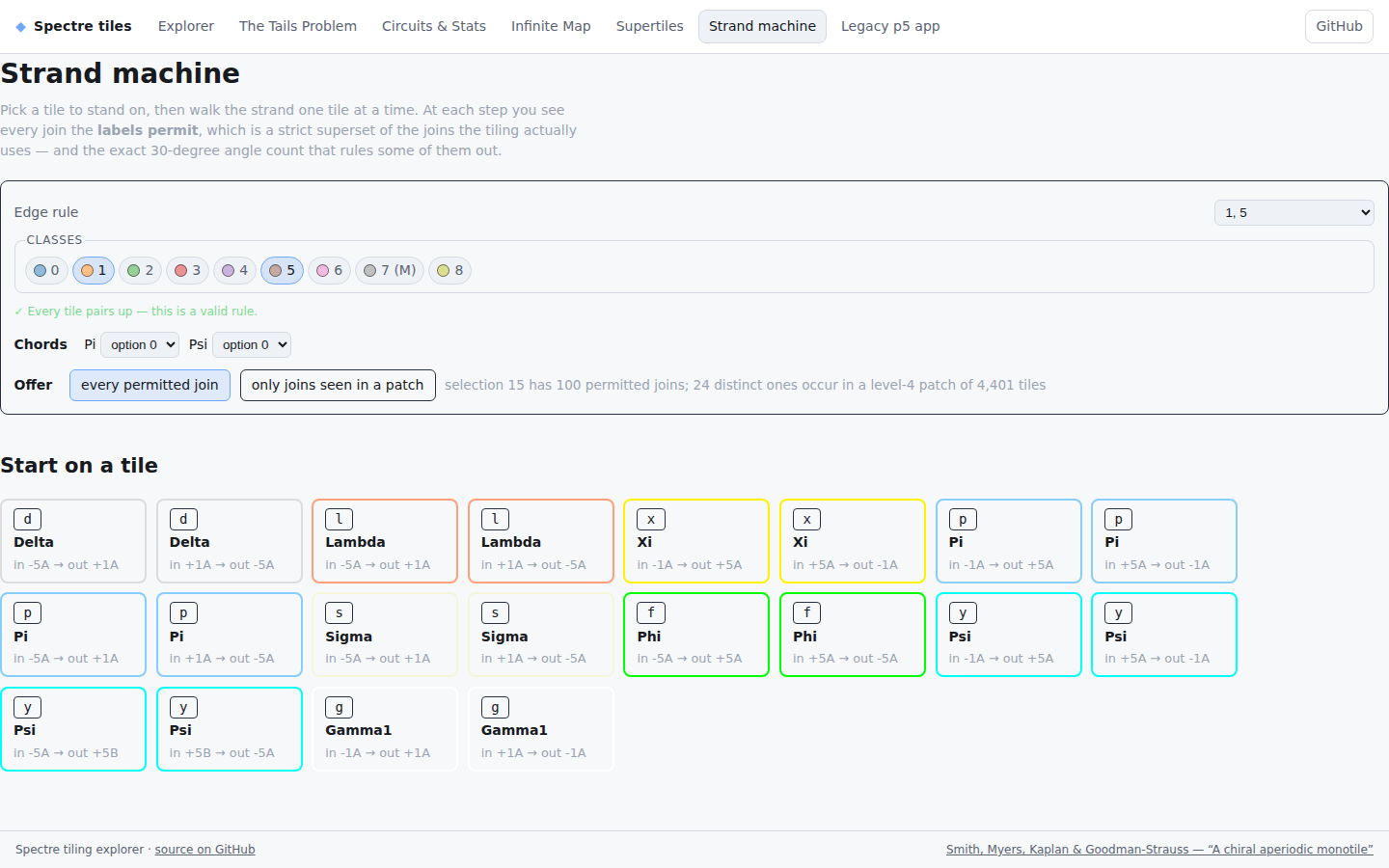Viewport: 1389px width, 868px height.
Task: Start on Lambda tile in -5A out +1A
Action: pos(385,541)
